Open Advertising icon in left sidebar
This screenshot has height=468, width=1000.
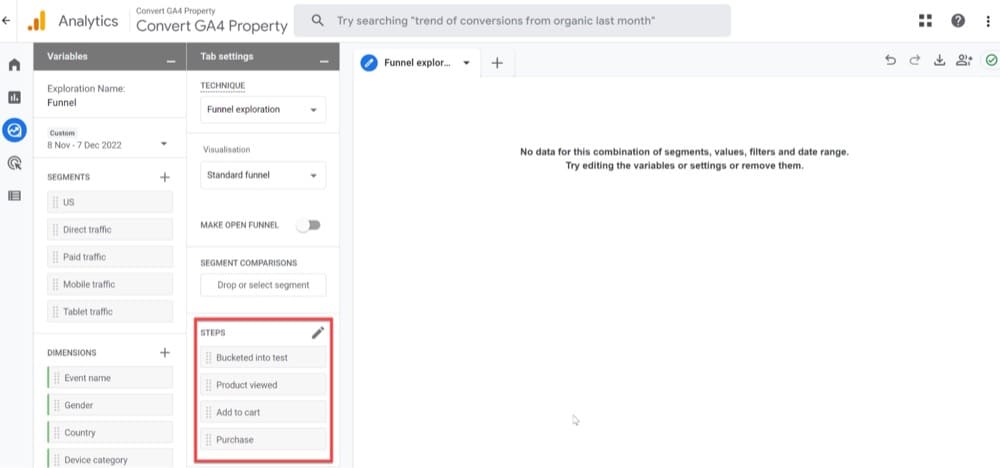(x=14, y=163)
